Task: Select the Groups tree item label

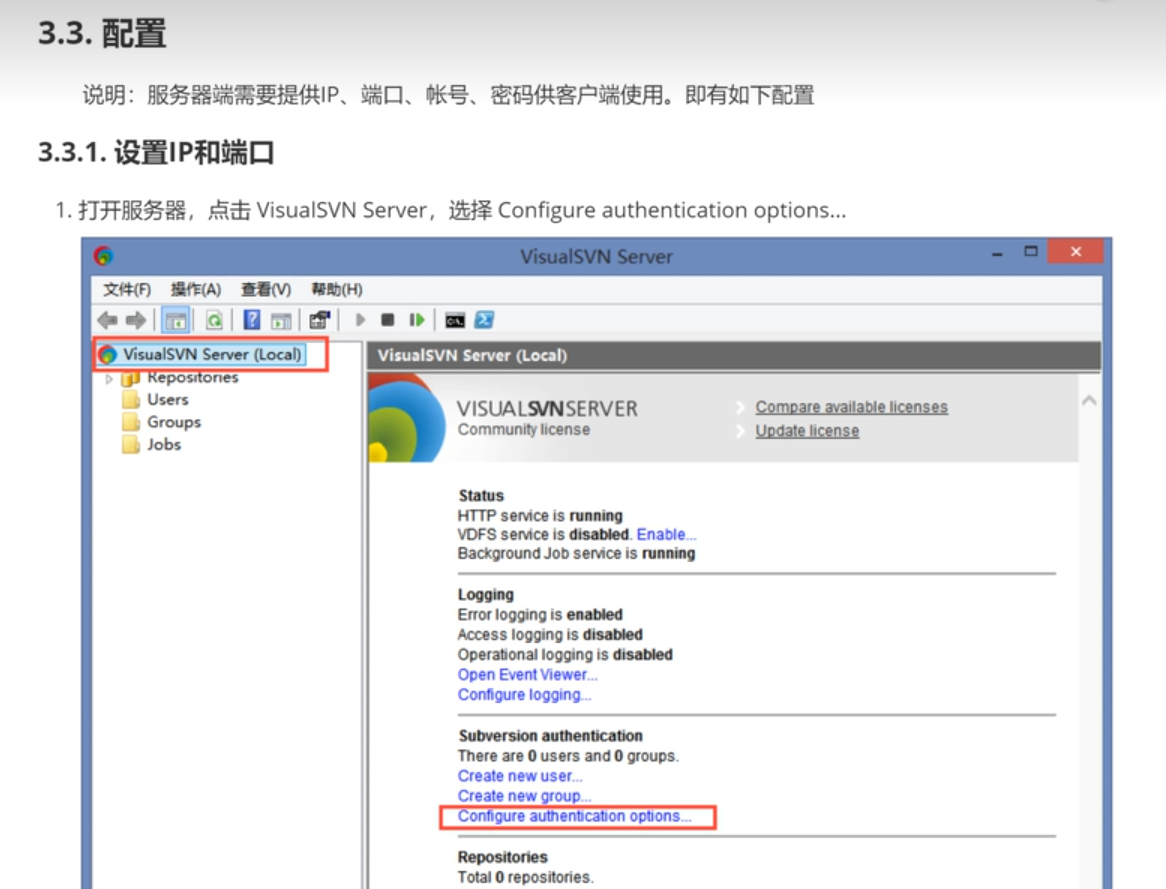Action: pyautogui.click(x=174, y=423)
